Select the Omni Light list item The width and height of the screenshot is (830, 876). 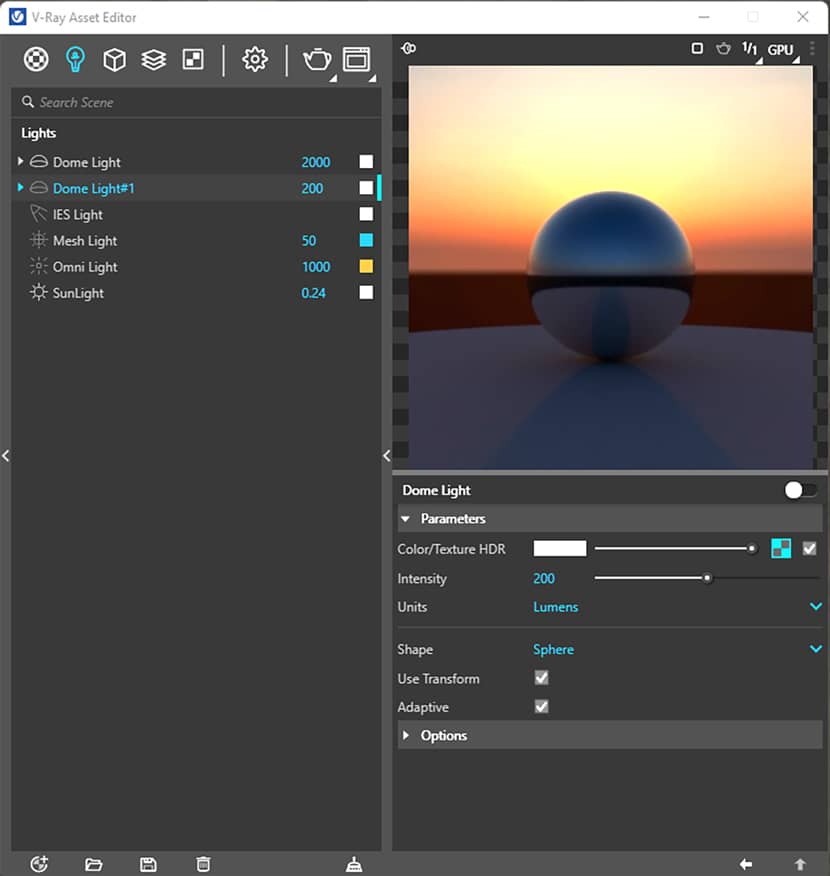tap(85, 267)
